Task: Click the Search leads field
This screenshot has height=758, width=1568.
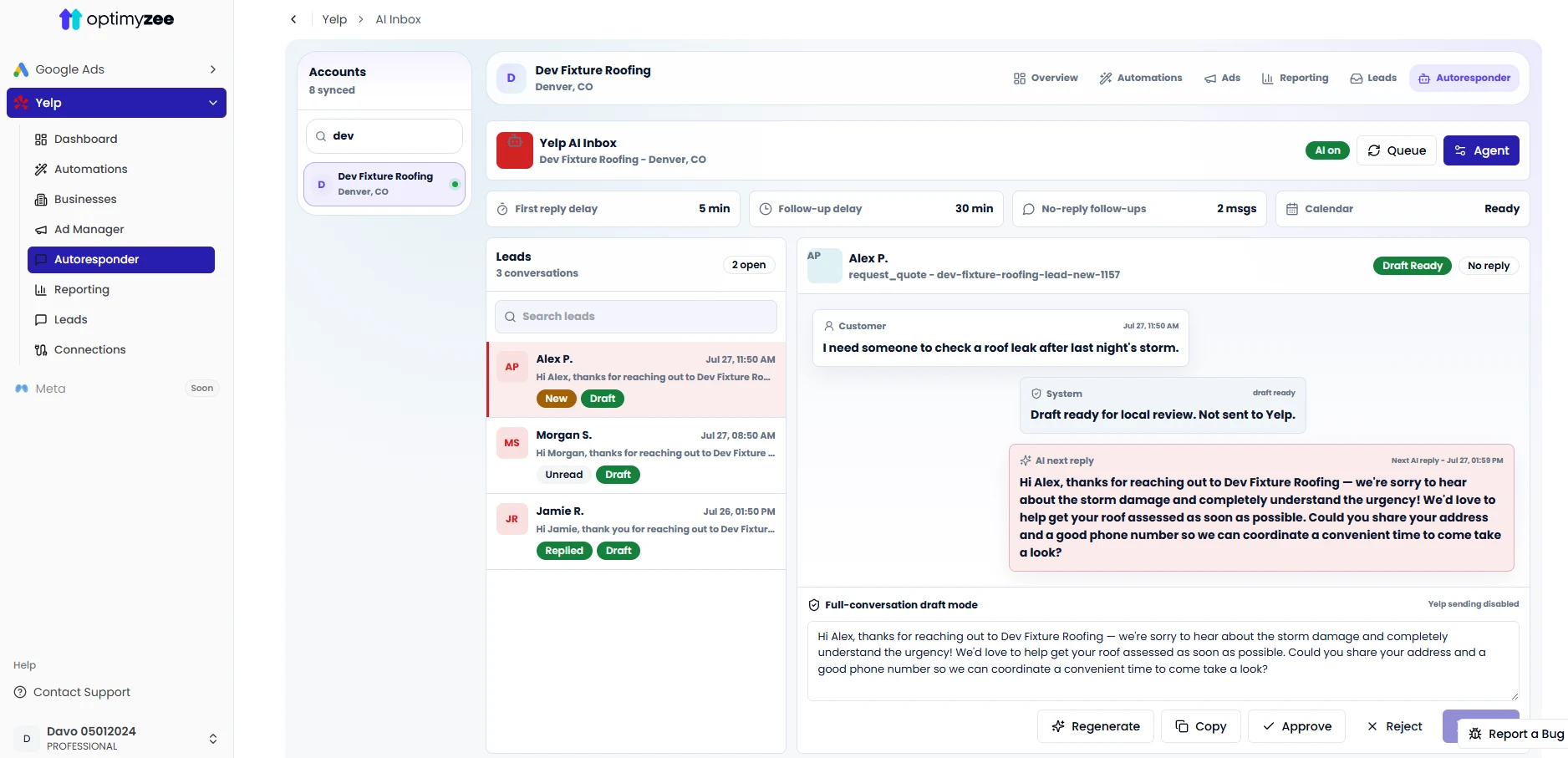Action: click(x=636, y=317)
